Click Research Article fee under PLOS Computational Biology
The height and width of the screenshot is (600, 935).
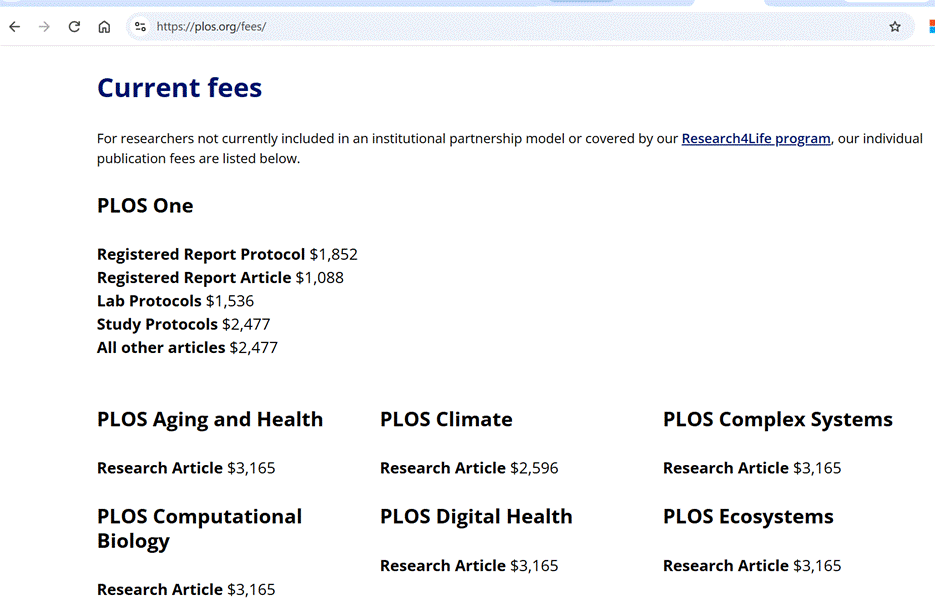click(x=186, y=589)
